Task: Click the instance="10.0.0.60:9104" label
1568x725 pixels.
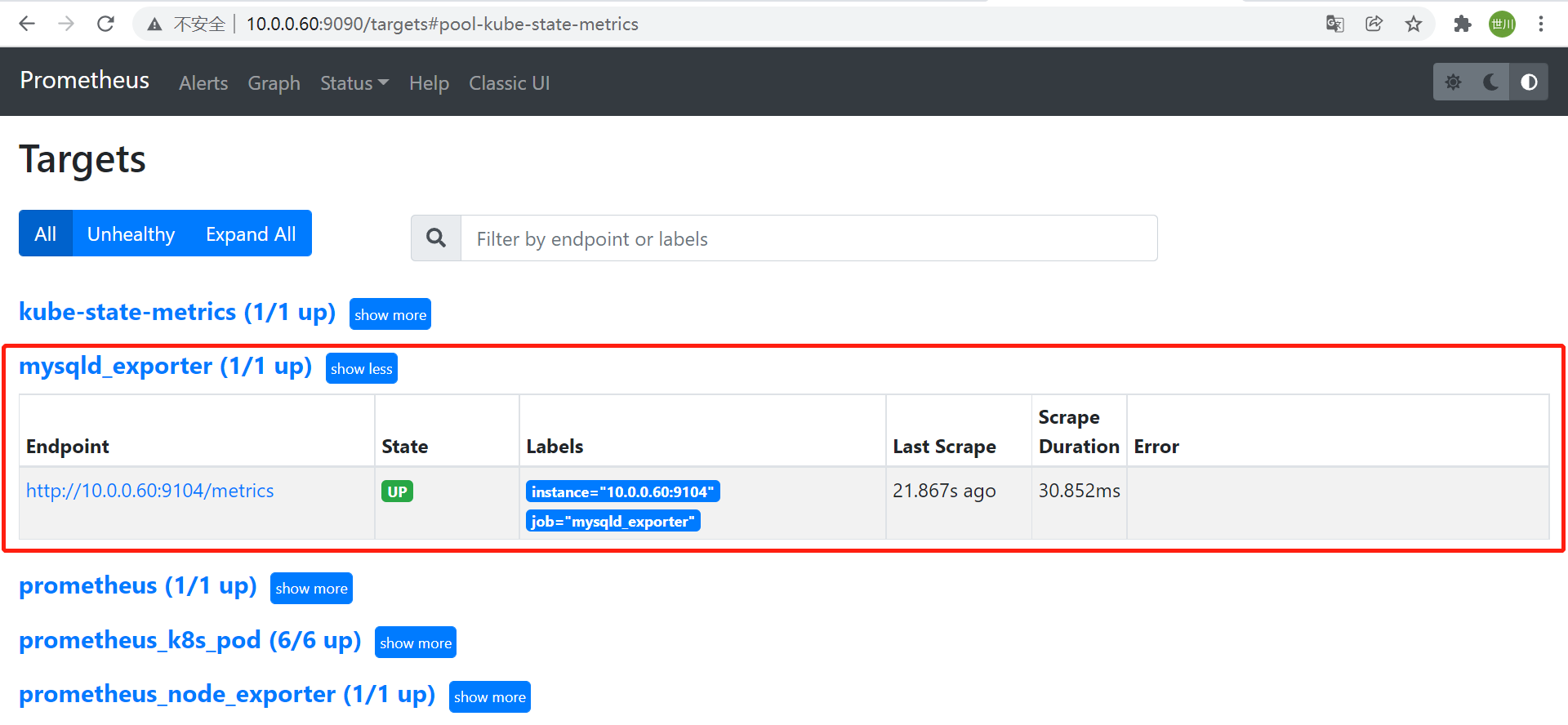Action: 623,491
